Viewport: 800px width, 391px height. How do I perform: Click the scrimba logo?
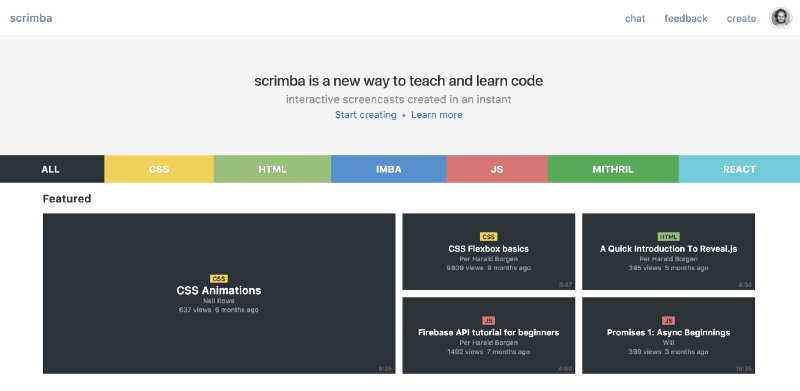pyautogui.click(x=31, y=18)
